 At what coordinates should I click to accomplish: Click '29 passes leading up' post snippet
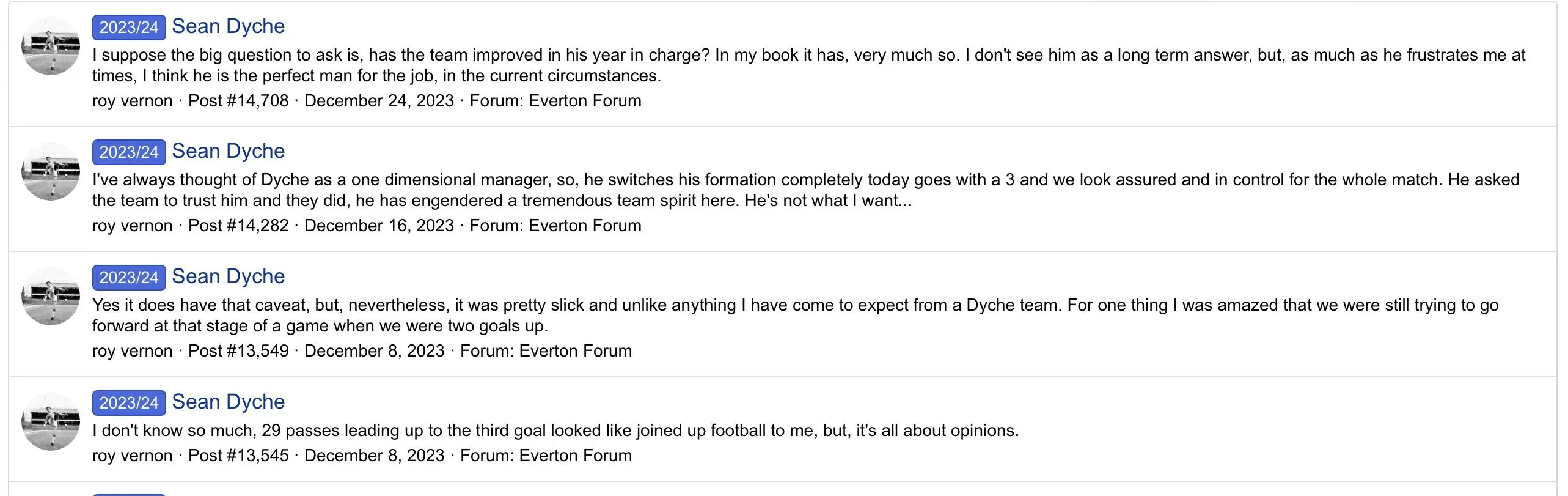pyautogui.click(x=555, y=431)
